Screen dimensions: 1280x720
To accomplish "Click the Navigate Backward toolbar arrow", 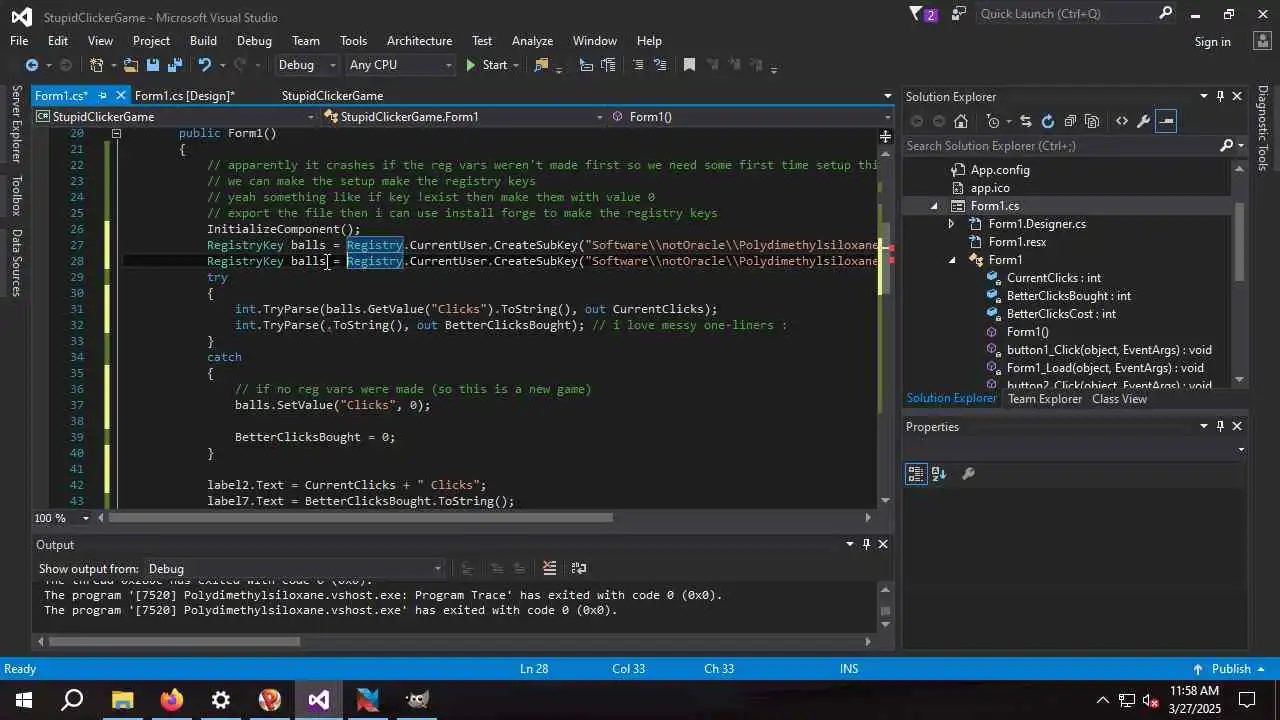I will (x=32, y=65).
